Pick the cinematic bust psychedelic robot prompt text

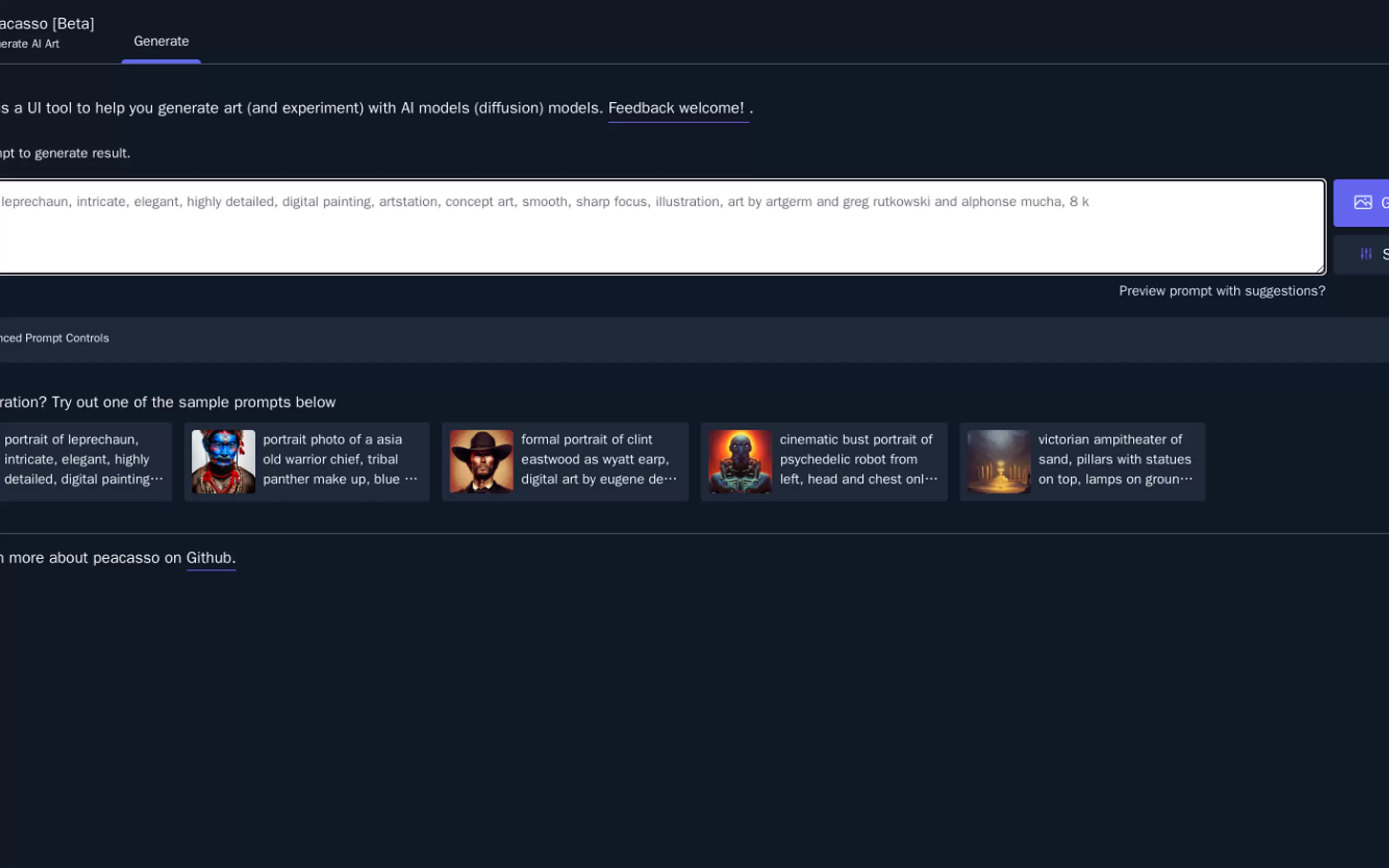tap(857, 459)
